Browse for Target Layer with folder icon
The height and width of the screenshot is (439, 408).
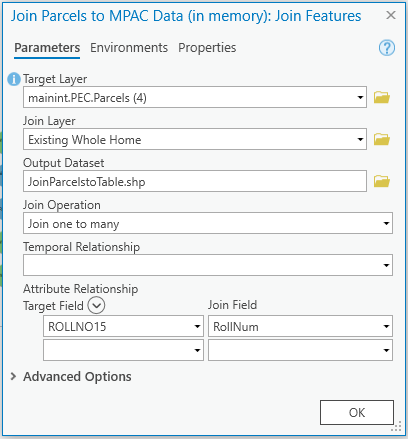(382, 97)
